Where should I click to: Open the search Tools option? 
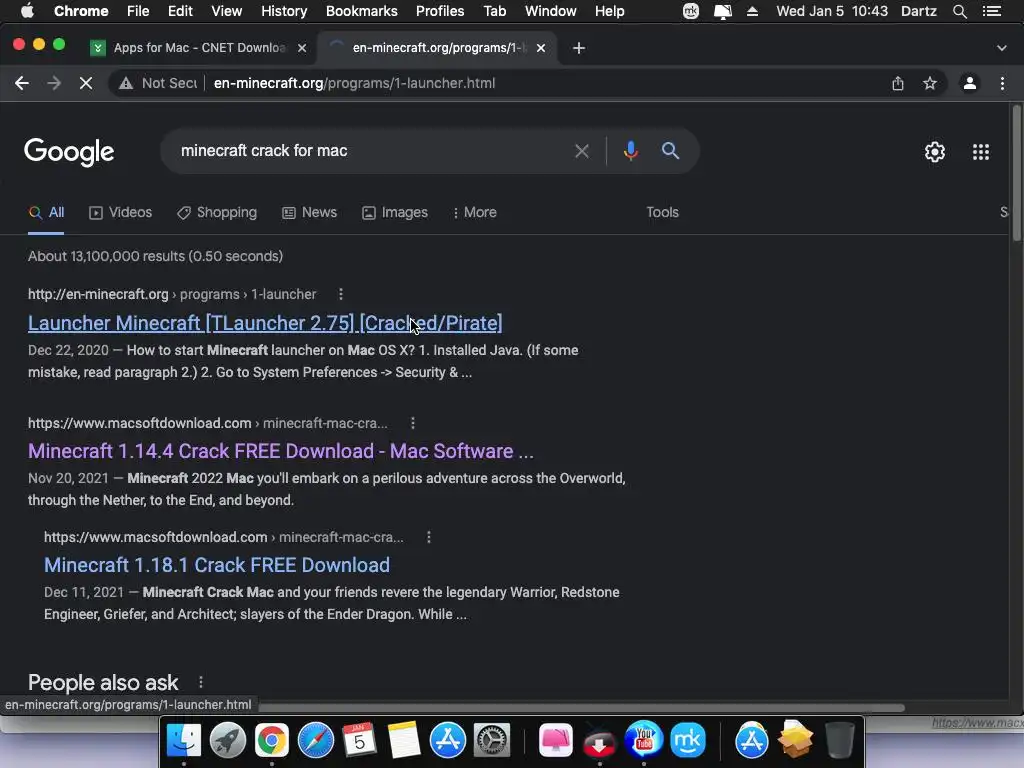coord(662,212)
